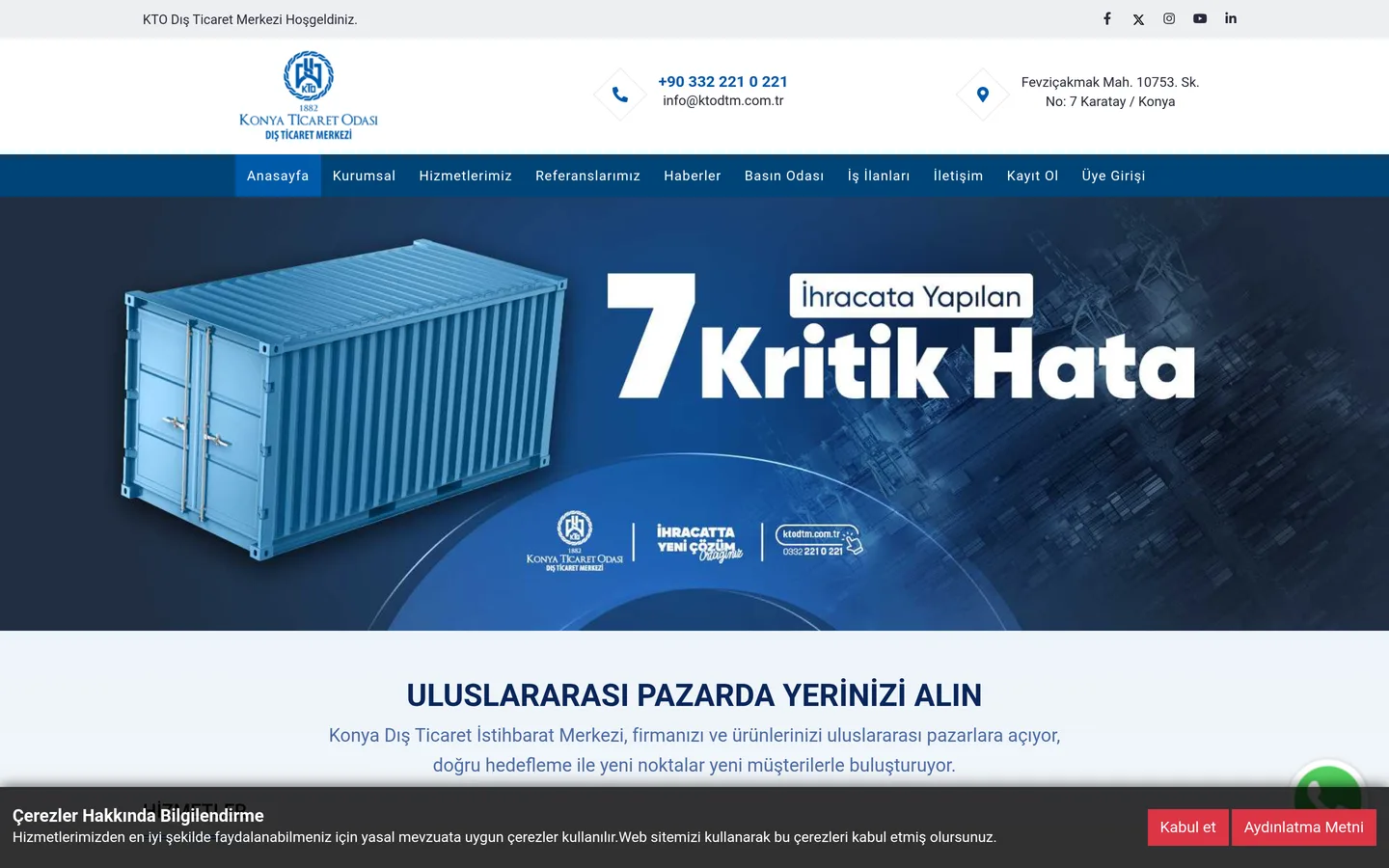Click the ULUSLARARASI PAZARDA YERİNİZİ ALIN heading

tap(694, 695)
